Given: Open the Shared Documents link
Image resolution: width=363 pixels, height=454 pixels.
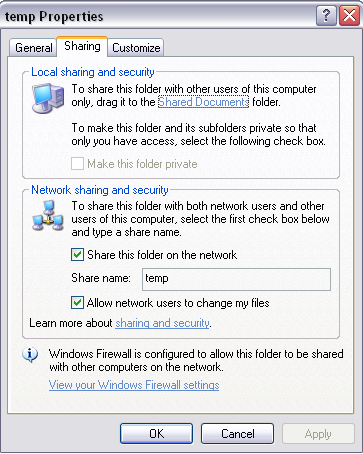Looking at the screenshot, I should [x=203, y=102].
